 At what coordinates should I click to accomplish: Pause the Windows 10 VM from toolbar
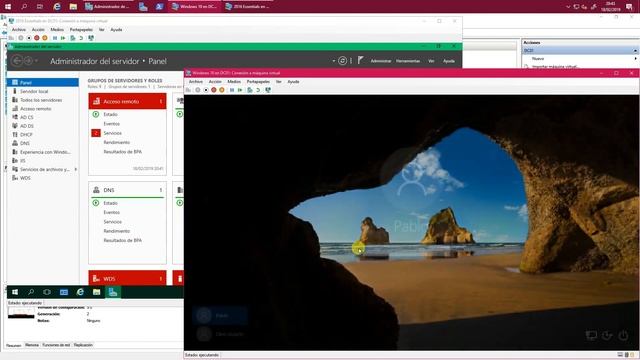[x=232, y=90]
